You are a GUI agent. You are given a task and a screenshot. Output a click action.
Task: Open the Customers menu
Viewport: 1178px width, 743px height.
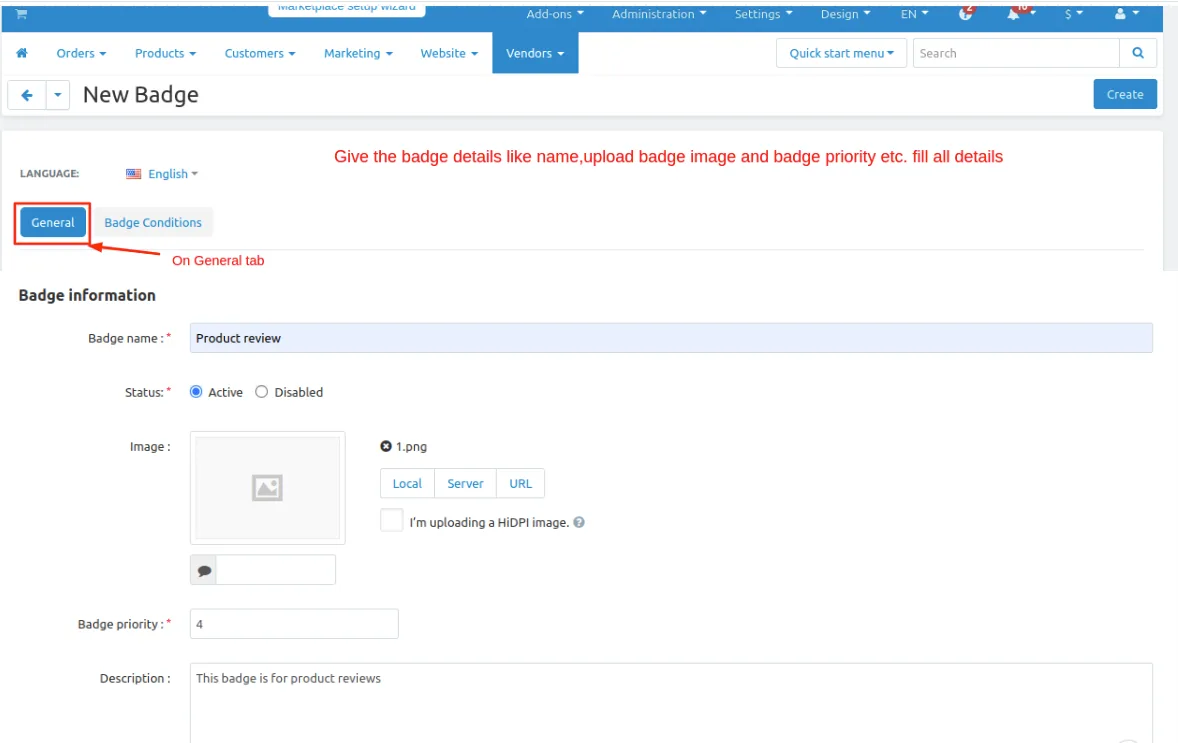[x=260, y=53]
